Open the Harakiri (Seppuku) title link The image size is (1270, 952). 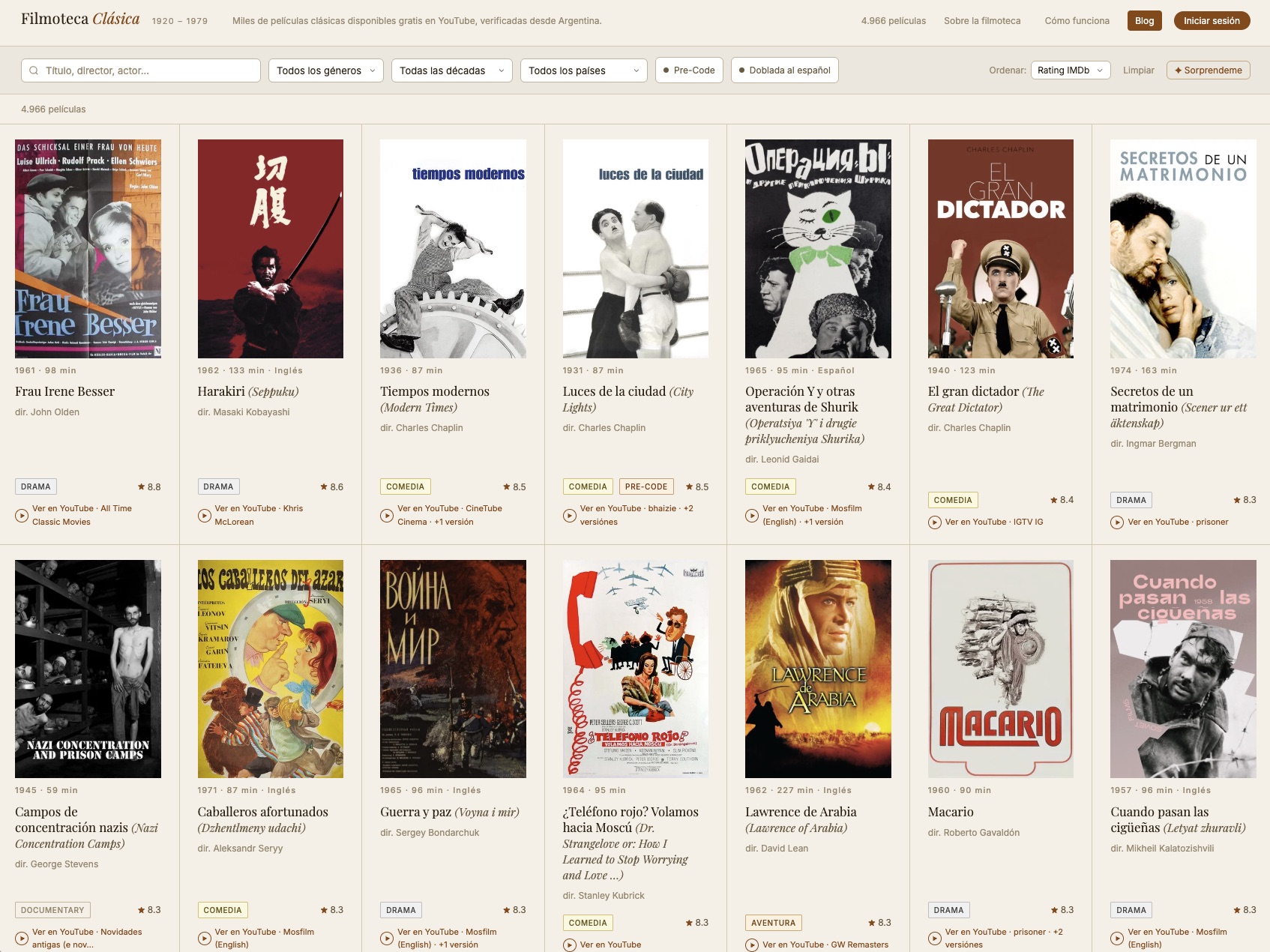point(248,391)
